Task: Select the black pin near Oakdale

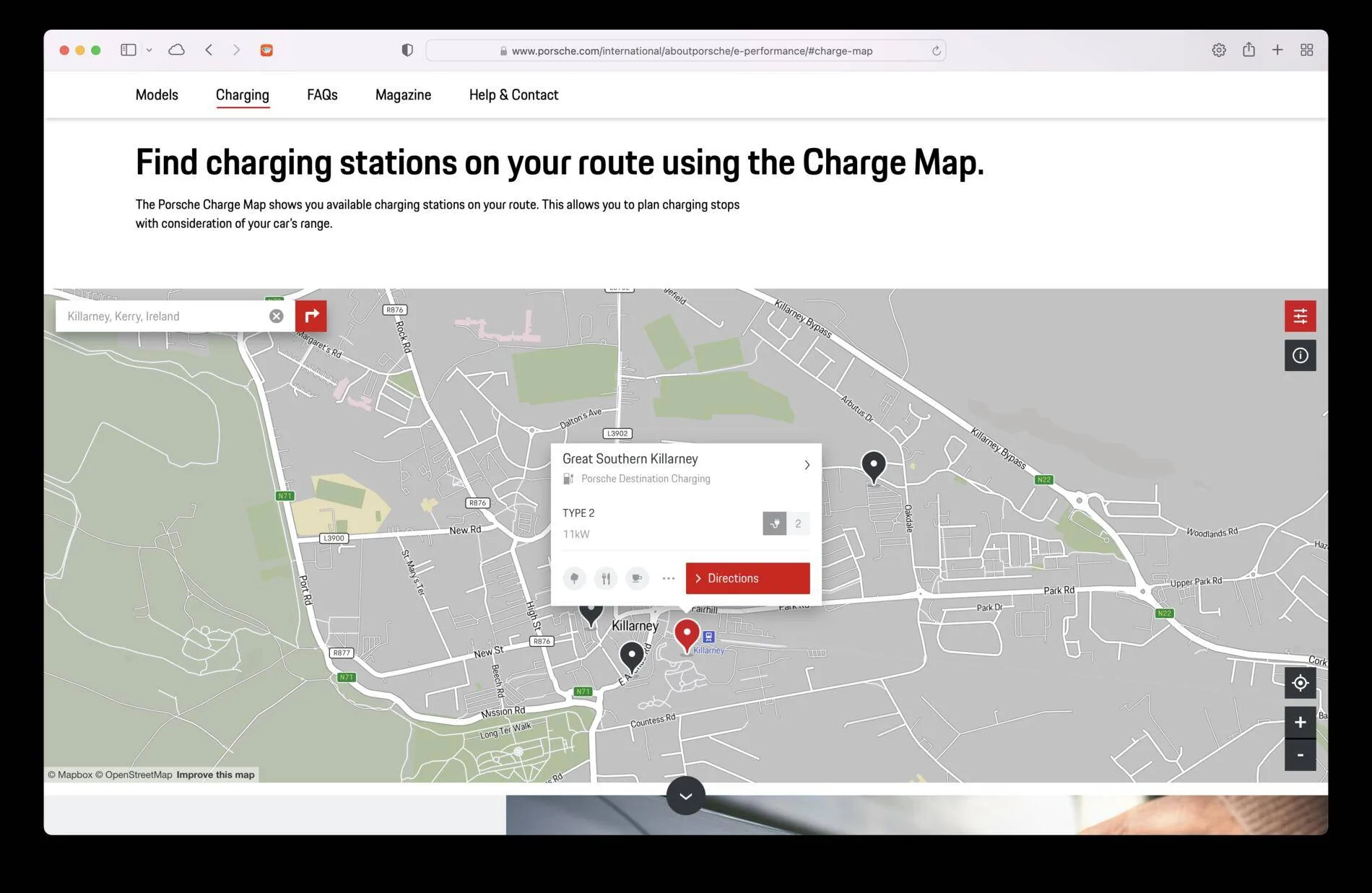Action: coord(873,467)
